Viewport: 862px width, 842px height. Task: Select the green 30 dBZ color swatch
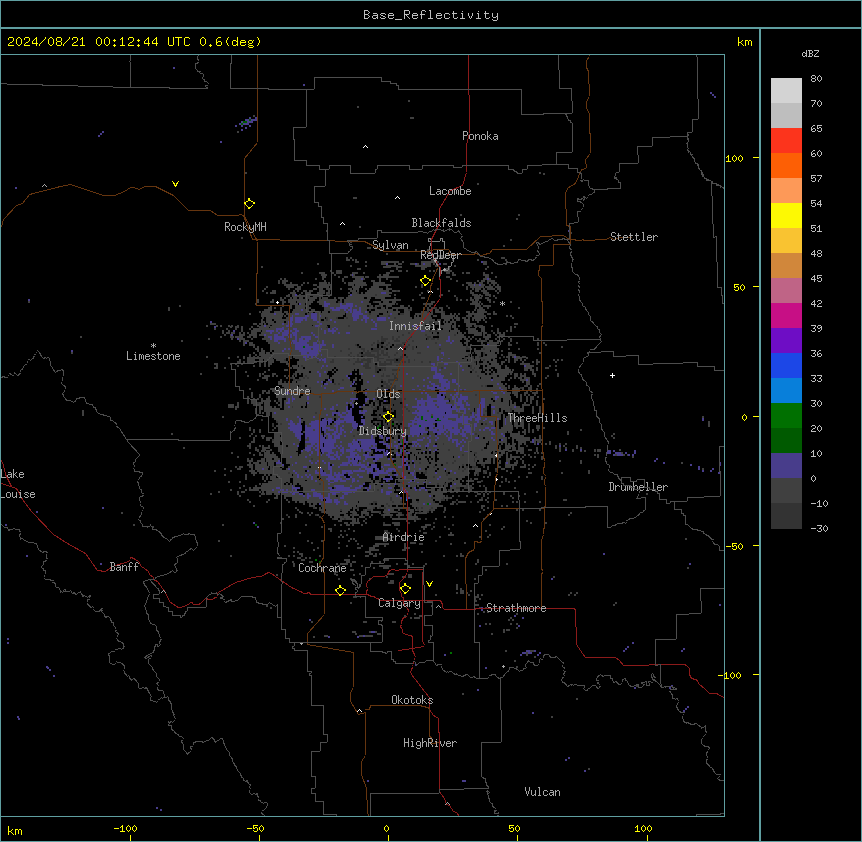pyautogui.click(x=786, y=416)
